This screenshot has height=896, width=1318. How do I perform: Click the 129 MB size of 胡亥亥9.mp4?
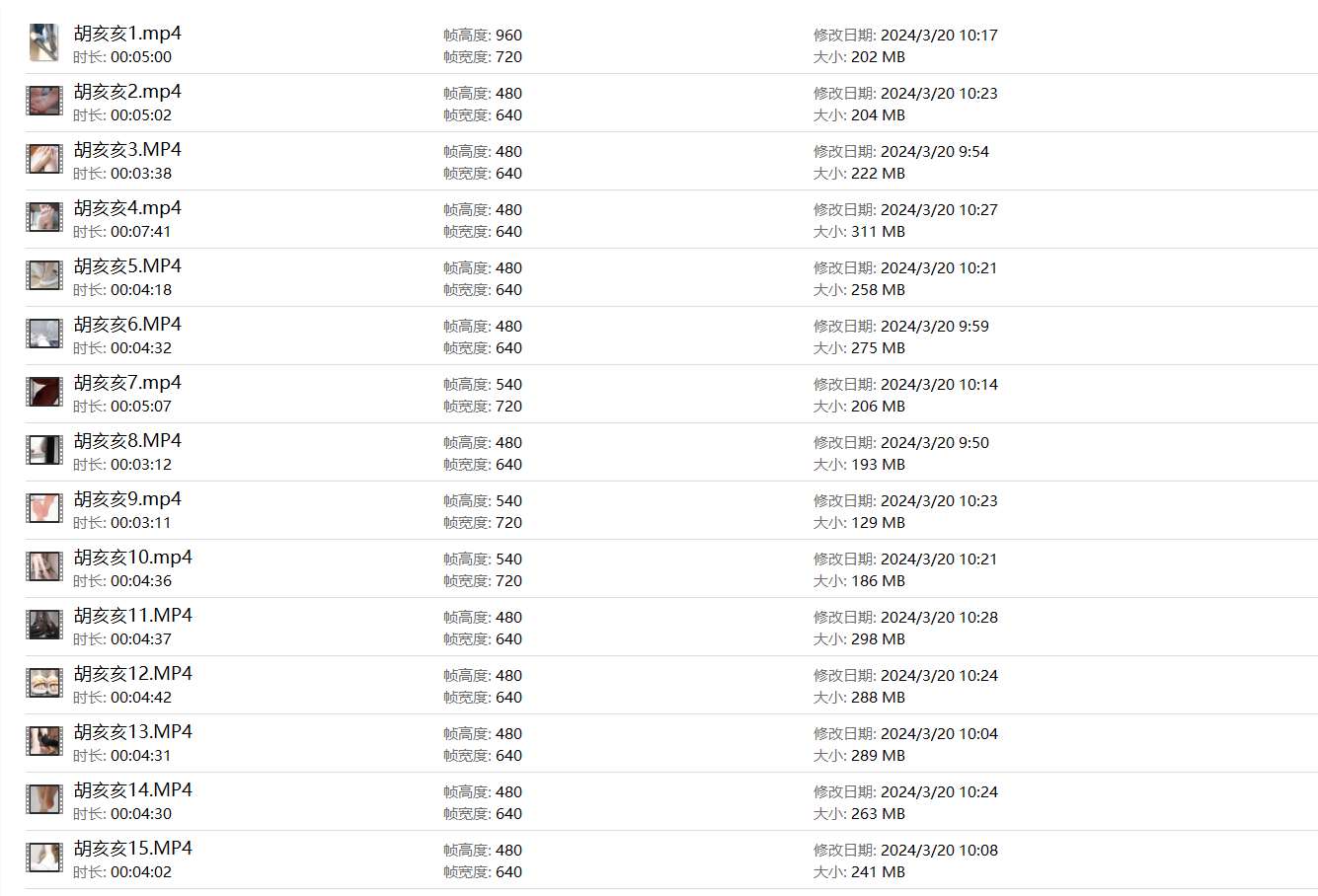878,523
